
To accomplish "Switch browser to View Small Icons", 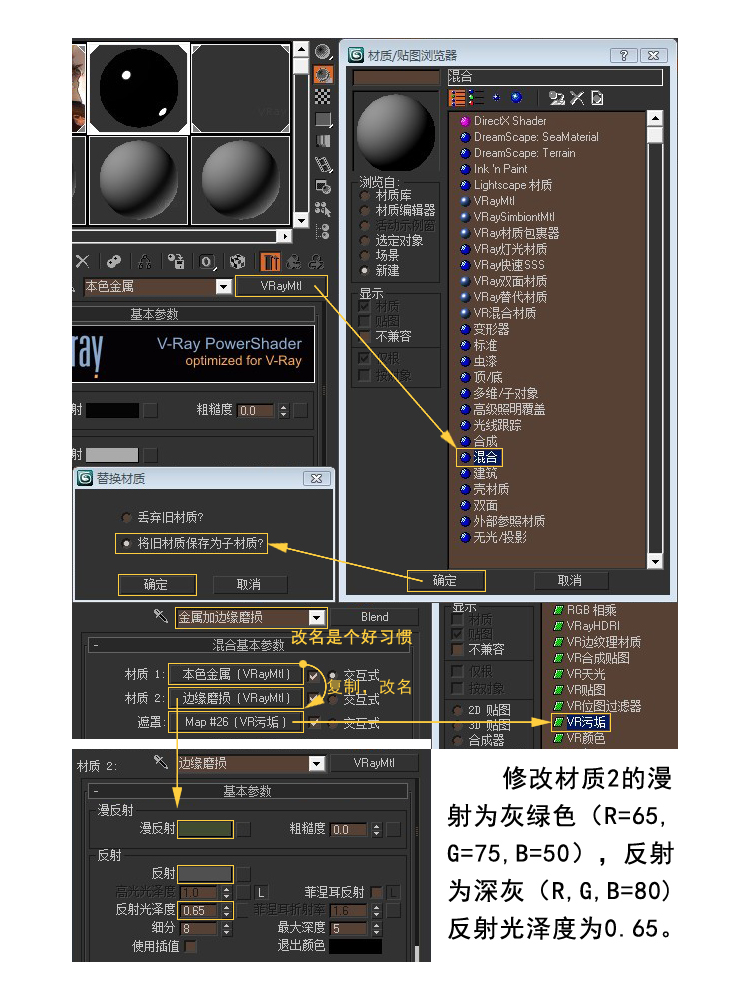I will (x=496, y=98).
